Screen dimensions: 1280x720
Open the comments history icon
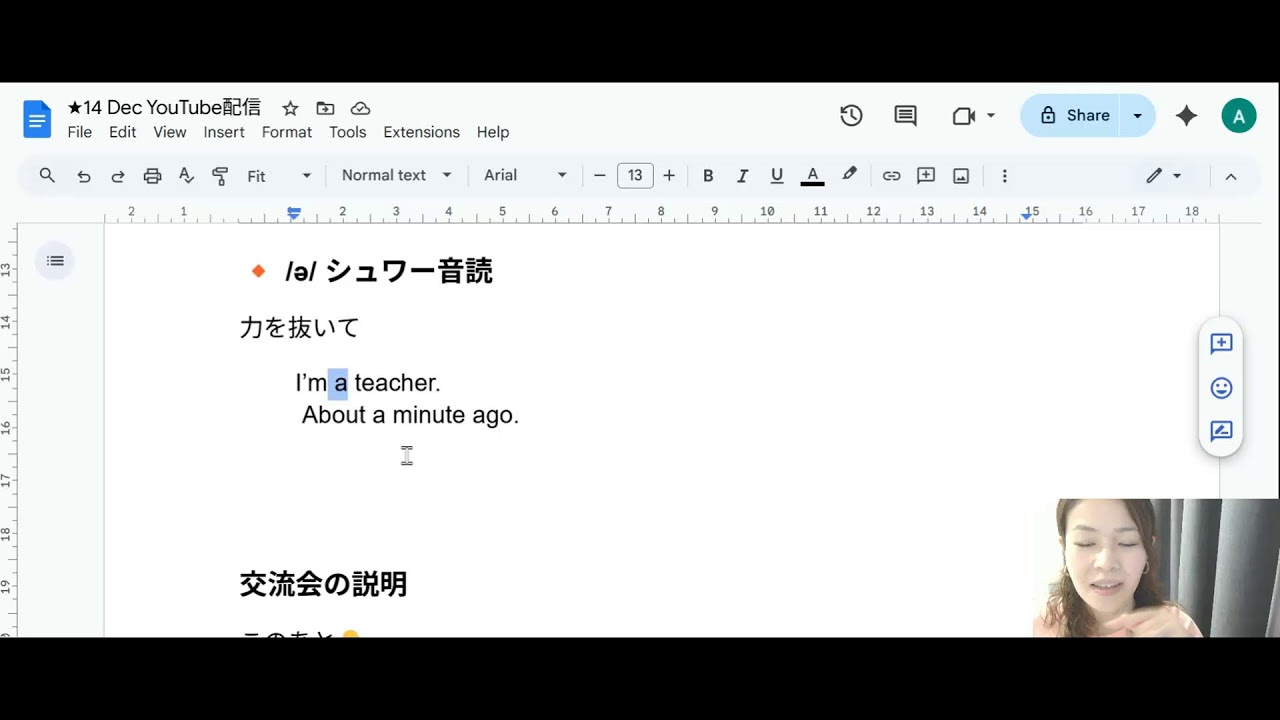coord(905,116)
